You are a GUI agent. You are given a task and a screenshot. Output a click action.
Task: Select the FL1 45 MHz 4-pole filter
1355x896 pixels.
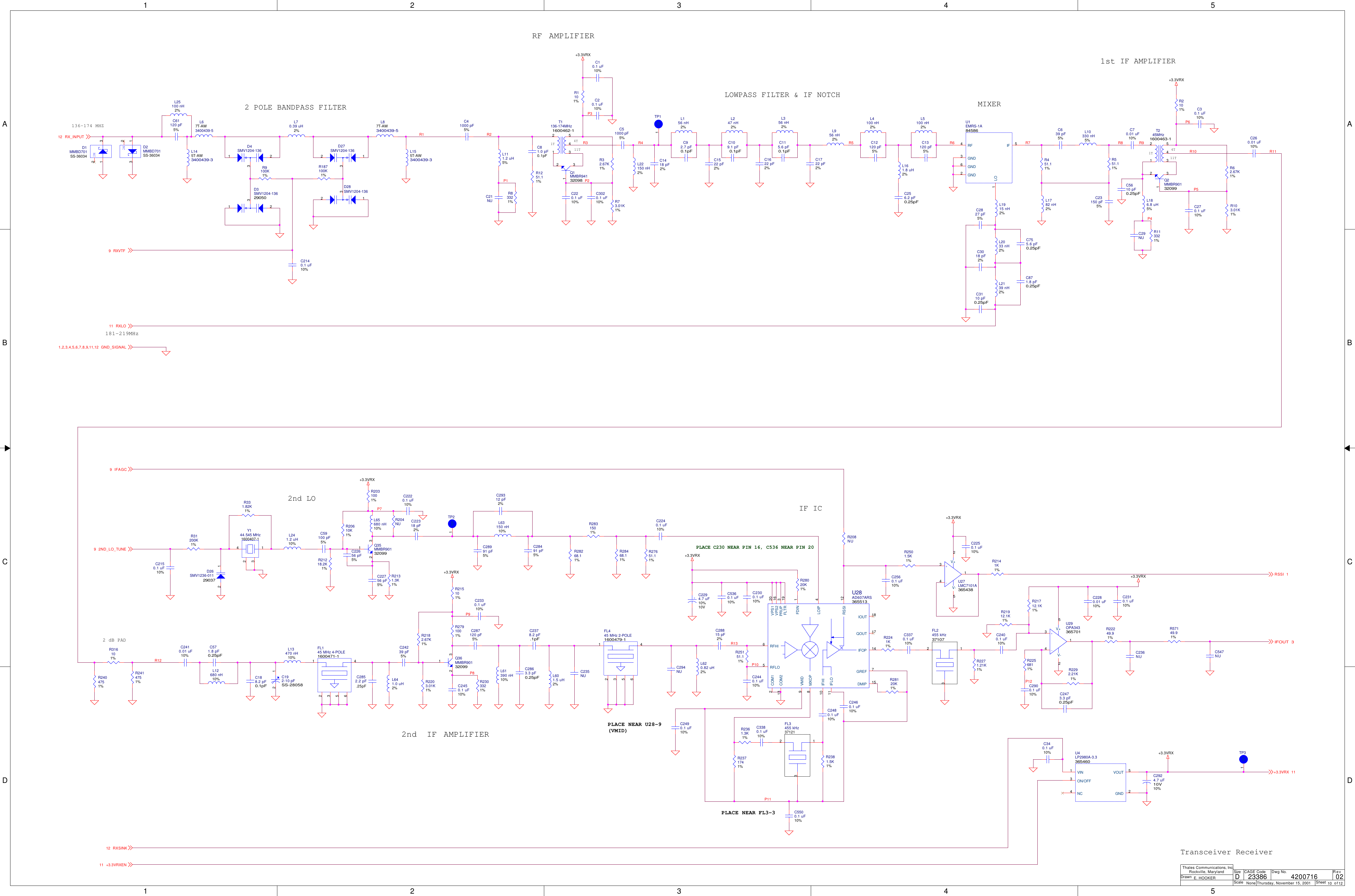334,676
